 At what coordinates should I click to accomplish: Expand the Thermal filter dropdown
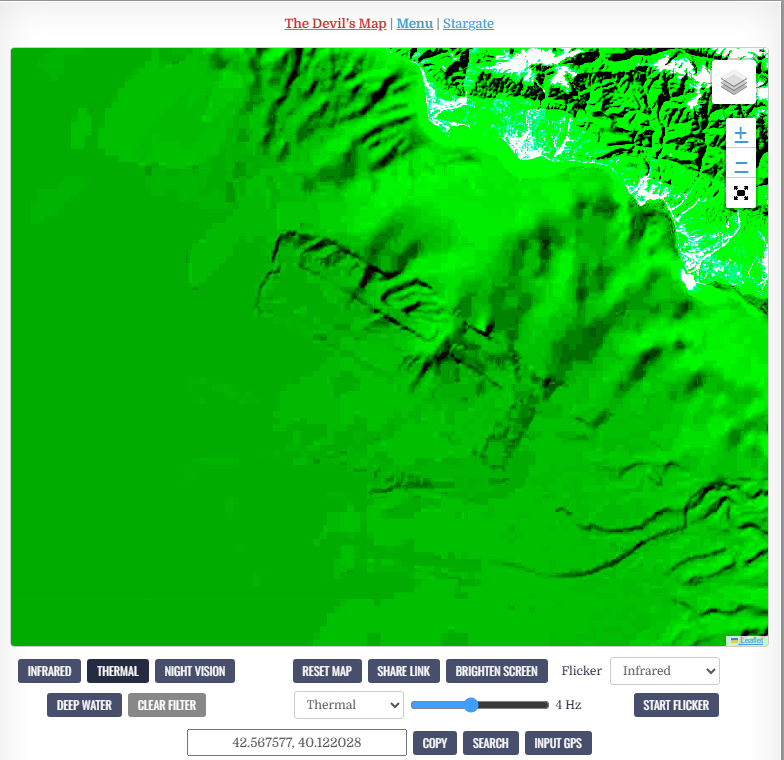[x=348, y=705]
